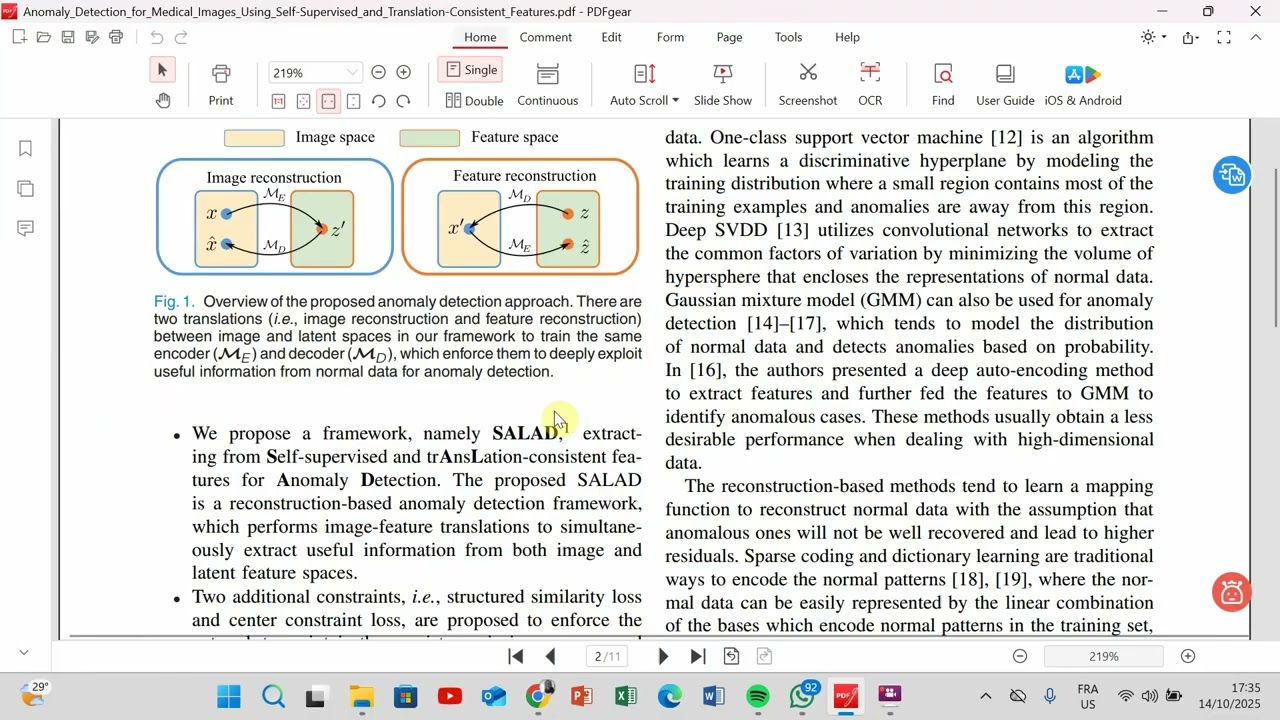The height and width of the screenshot is (720, 1280).
Task: Open the 219% zoom level dropdown
Action: tap(352, 73)
